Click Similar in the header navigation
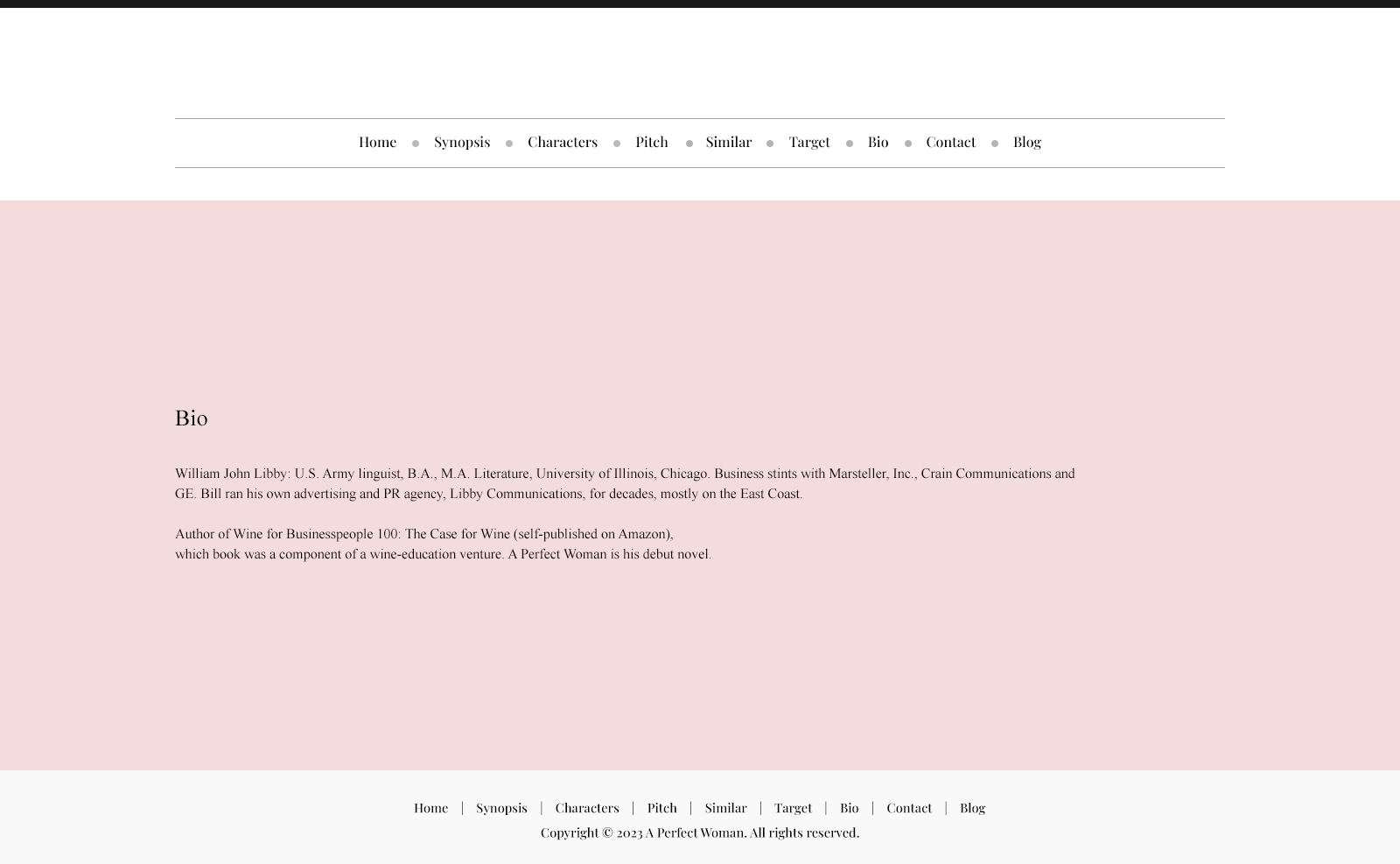The height and width of the screenshot is (864, 1400). [x=728, y=142]
